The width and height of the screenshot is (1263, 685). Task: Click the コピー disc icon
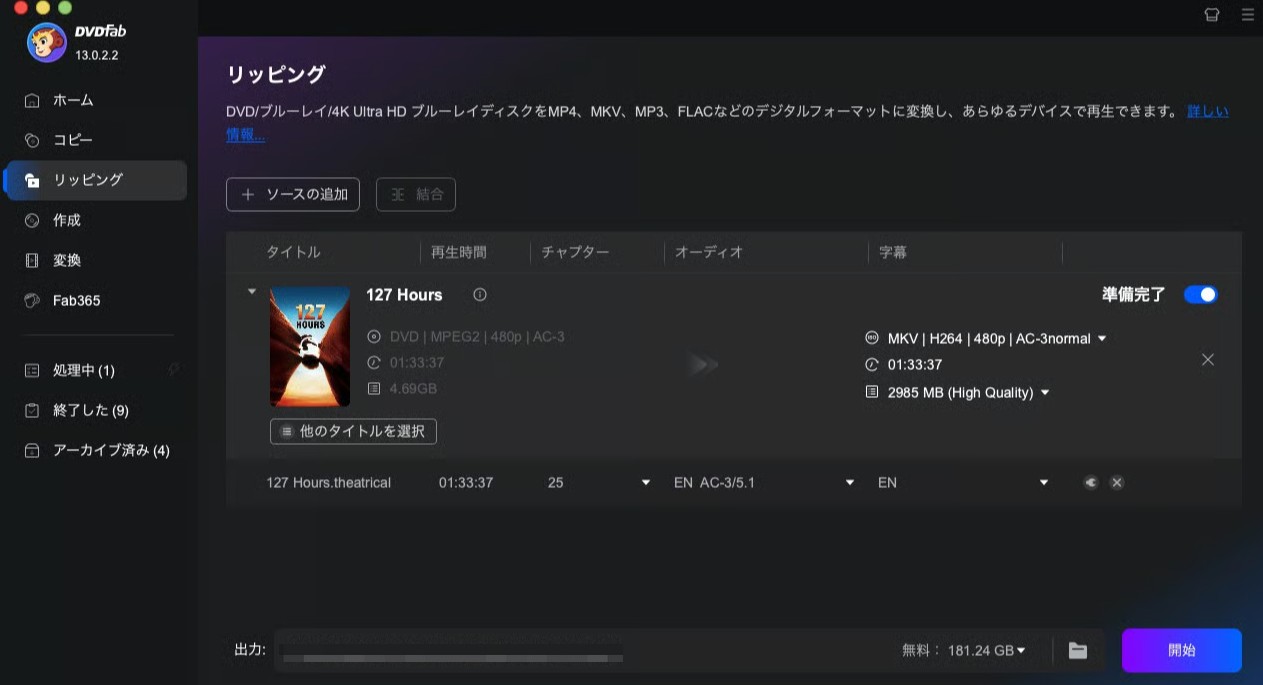coord(32,140)
